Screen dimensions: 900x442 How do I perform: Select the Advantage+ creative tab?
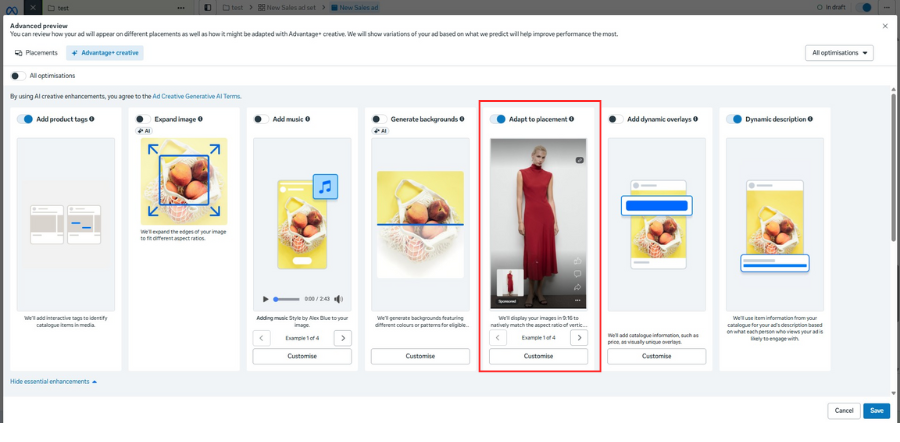click(x=104, y=53)
